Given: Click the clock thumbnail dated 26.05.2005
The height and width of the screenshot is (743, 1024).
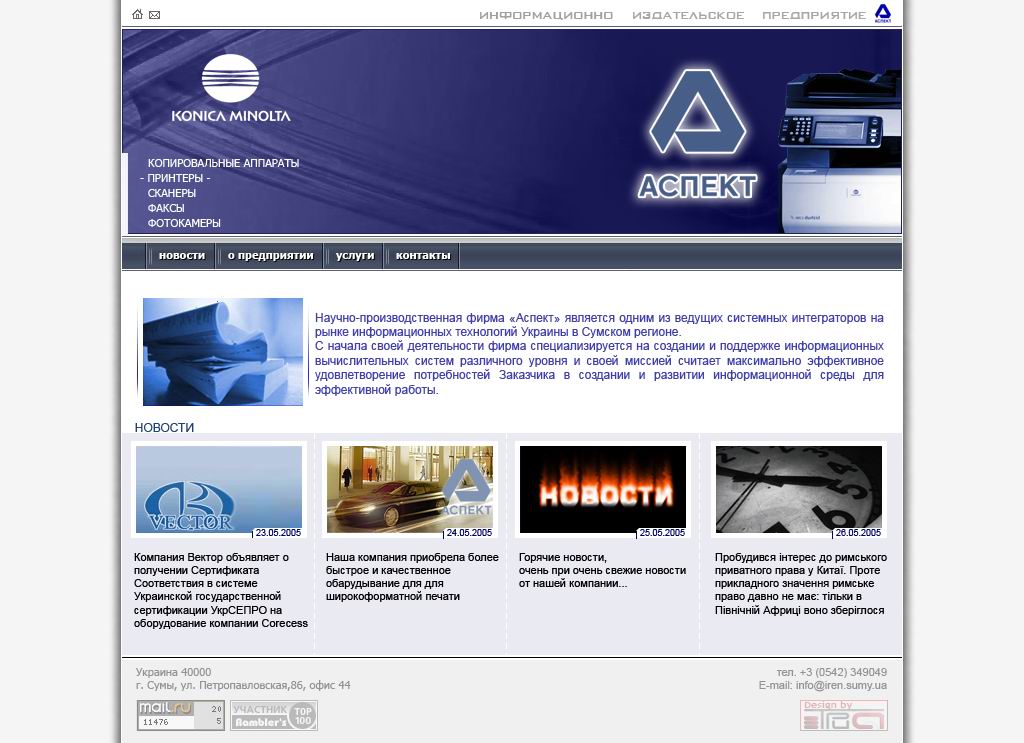Looking at the screenshot, I should (799, 489).
